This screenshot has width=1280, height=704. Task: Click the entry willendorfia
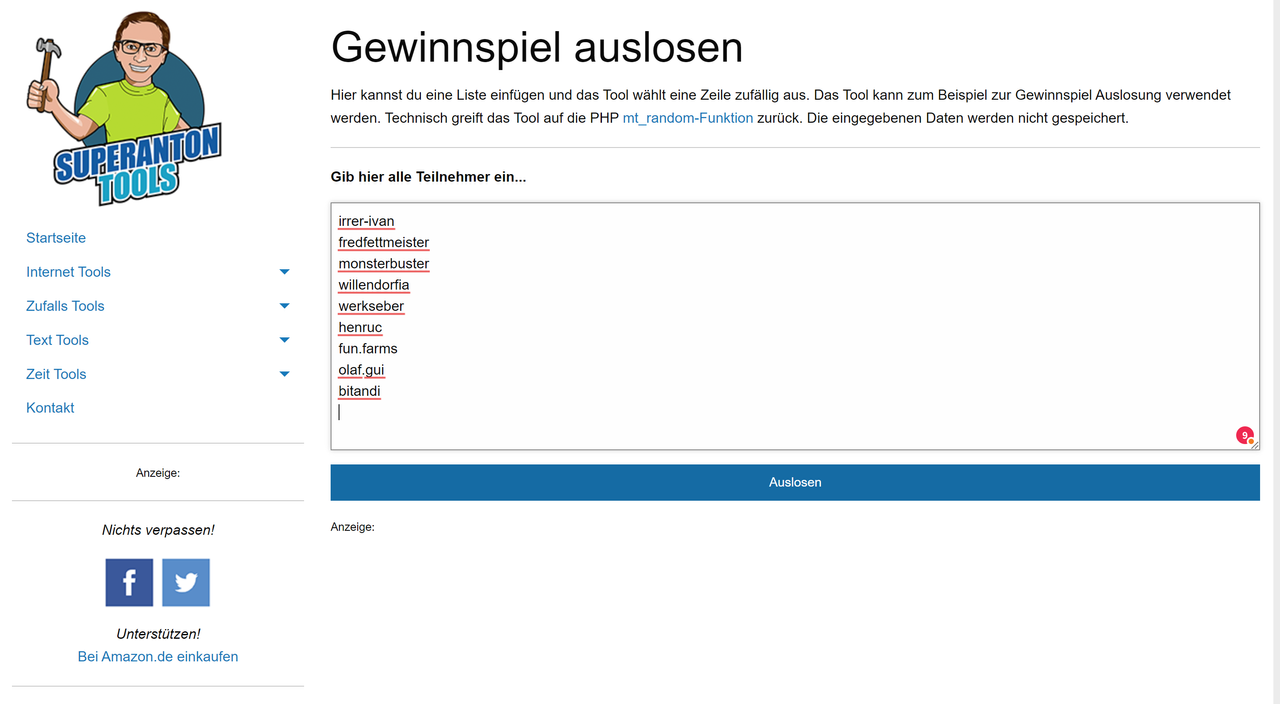(x=374, y=285)
